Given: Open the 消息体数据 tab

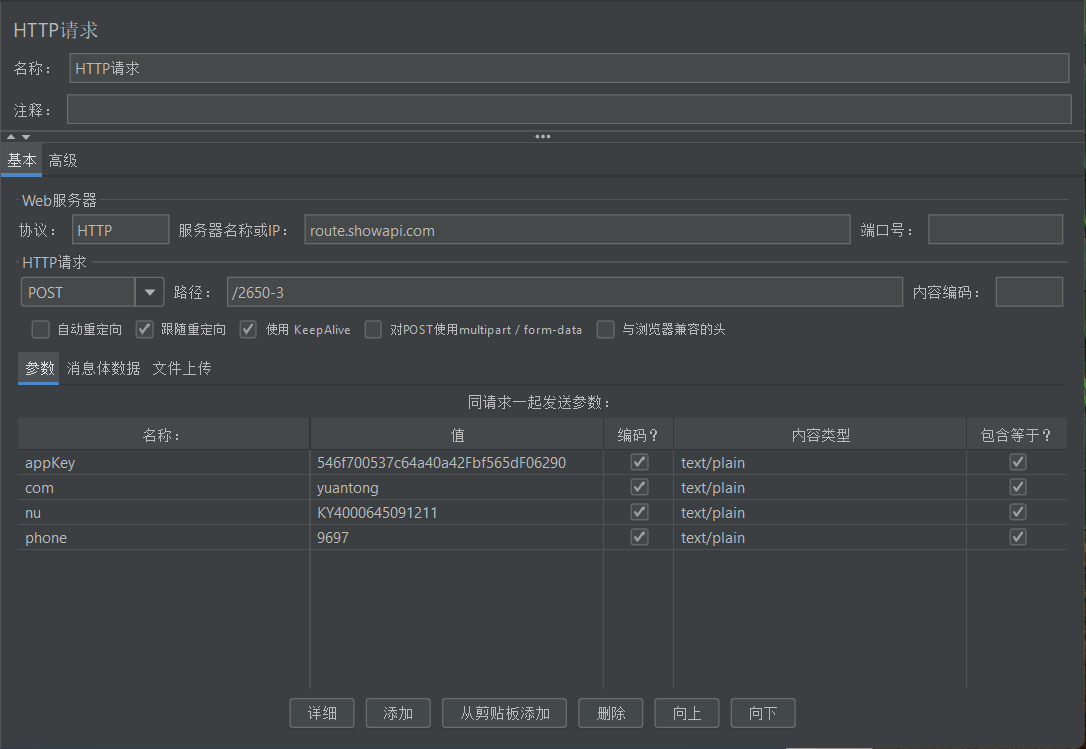Looking at the screenshot, I should pyautogui.click(x=103, y=368).
